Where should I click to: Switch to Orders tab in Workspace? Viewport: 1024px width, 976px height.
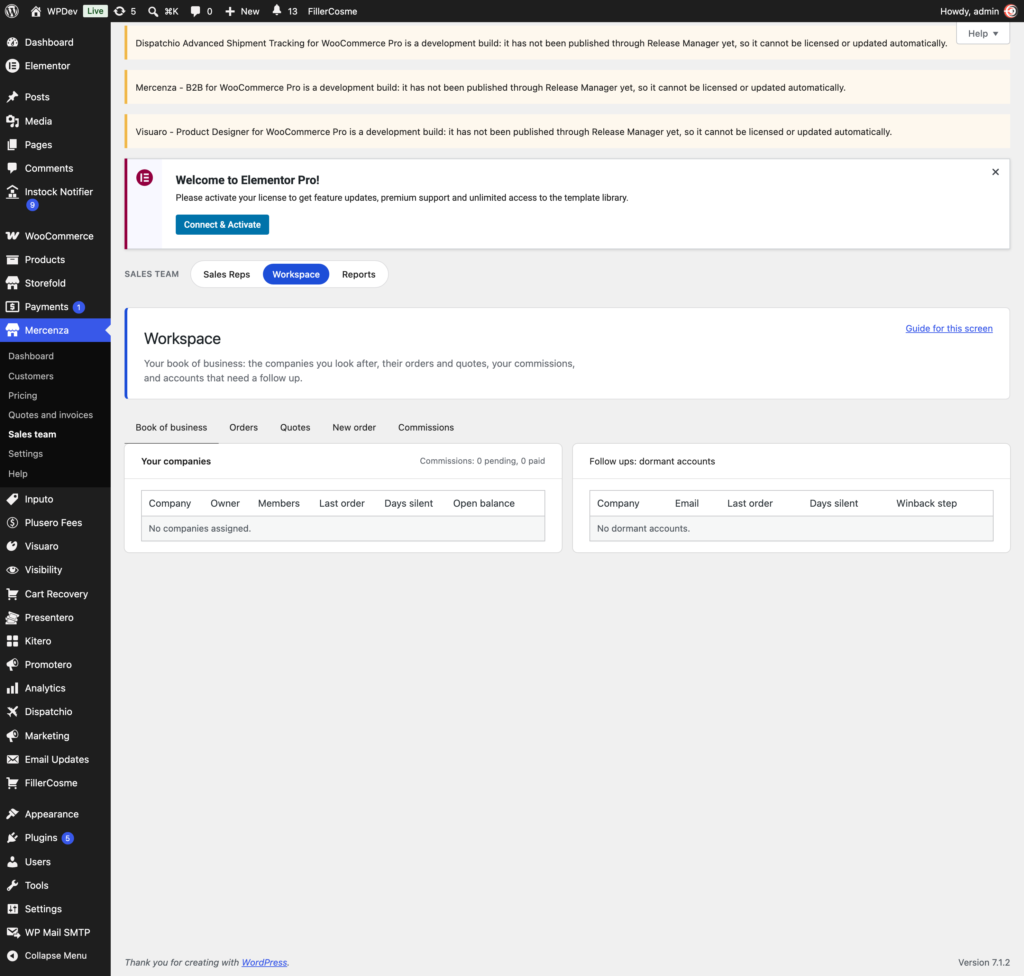(244, 427)
